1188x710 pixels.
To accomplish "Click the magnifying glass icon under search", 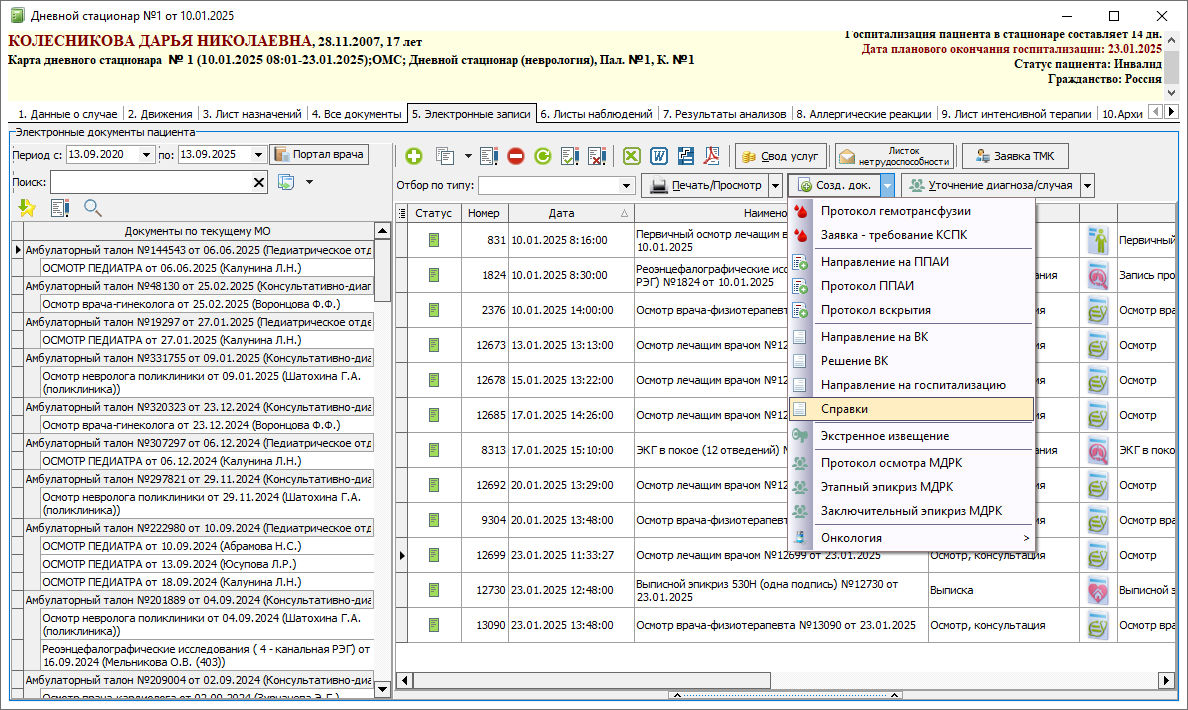I will (92, 208).
